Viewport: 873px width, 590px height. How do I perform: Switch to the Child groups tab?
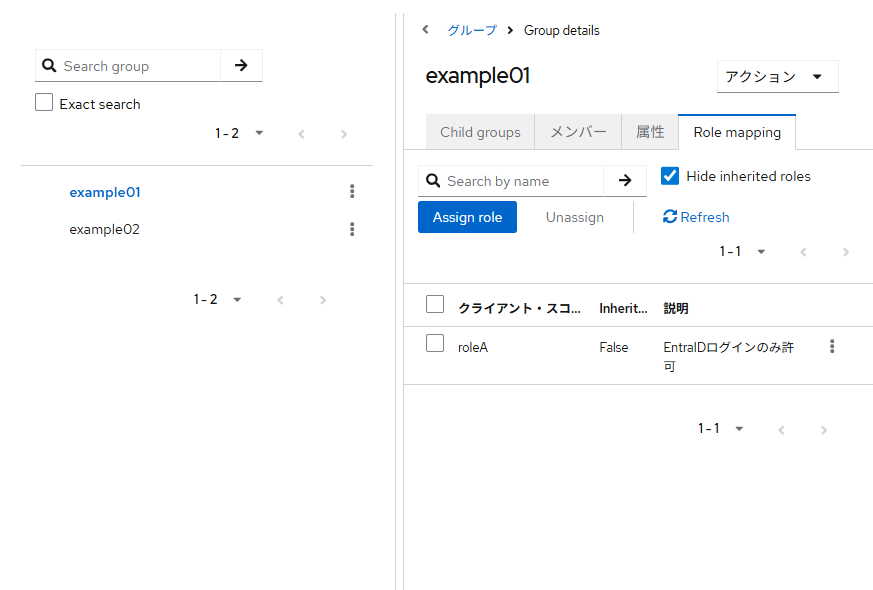[480, 132]
